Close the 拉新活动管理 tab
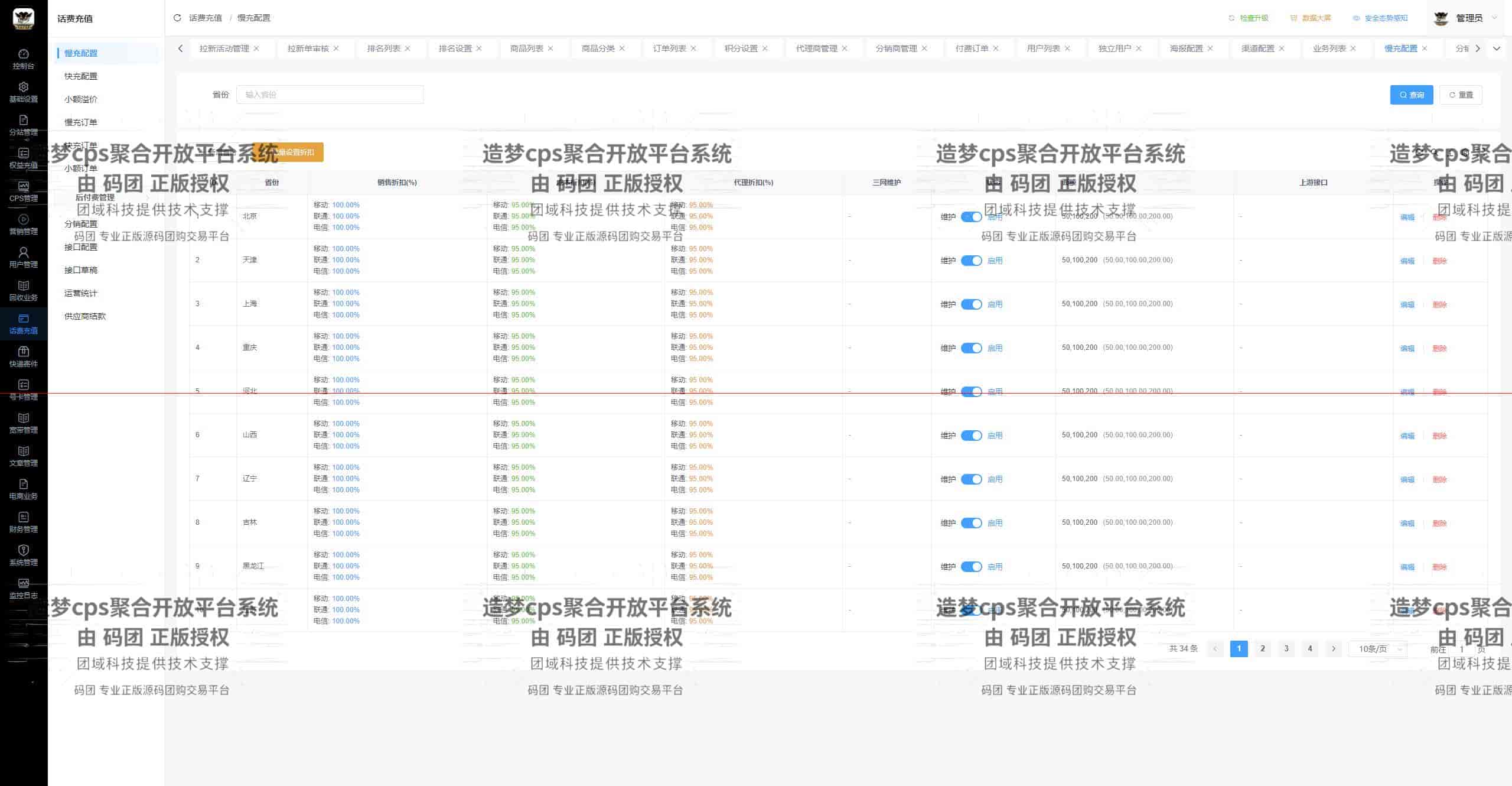1512x786 pixels. pyautogui.click(x=256, y=48)
